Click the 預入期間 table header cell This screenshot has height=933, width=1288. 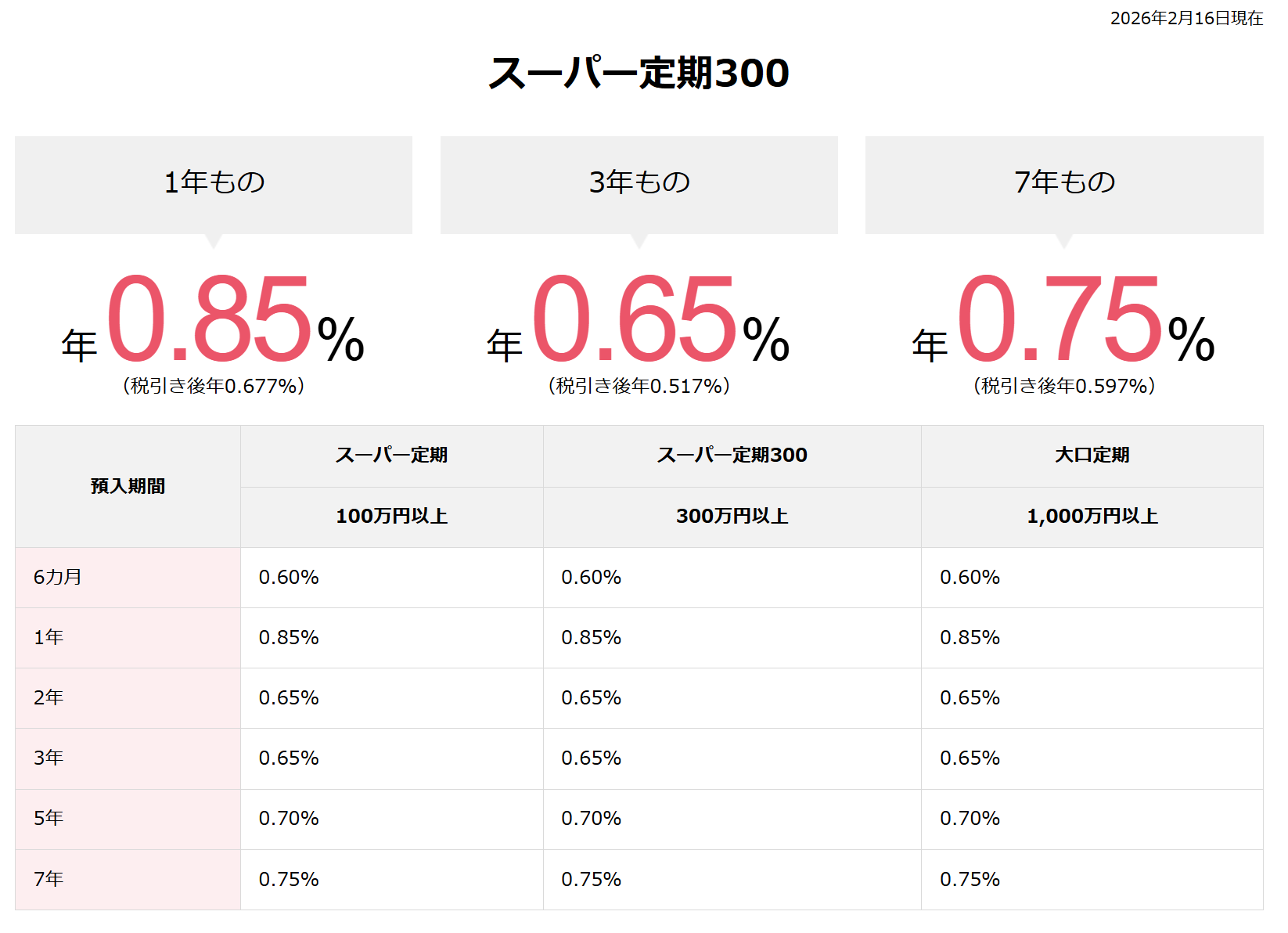(128, 486)
